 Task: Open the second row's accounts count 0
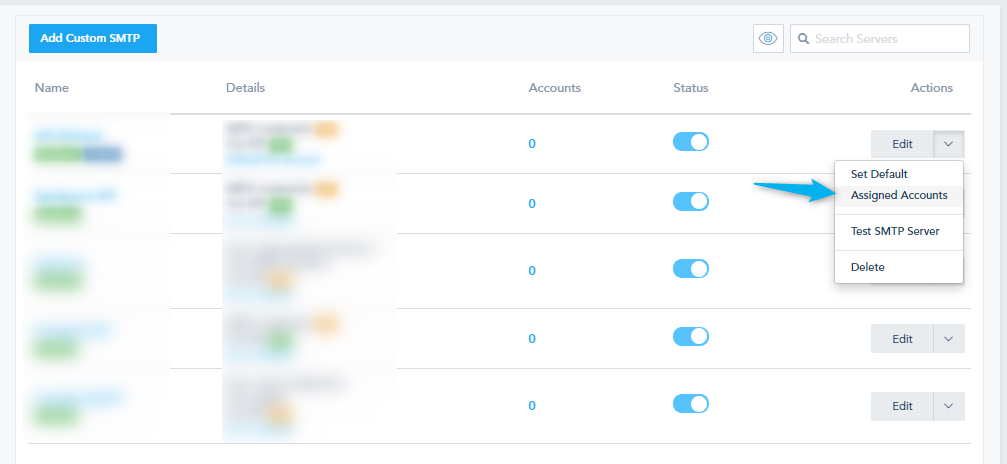coord(532,204)
